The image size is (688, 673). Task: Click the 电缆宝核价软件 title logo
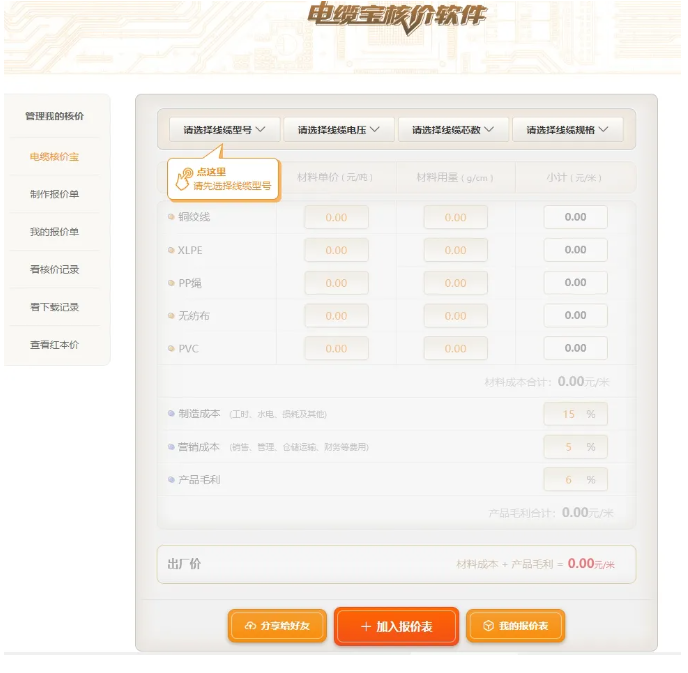(x=397, y=17)
